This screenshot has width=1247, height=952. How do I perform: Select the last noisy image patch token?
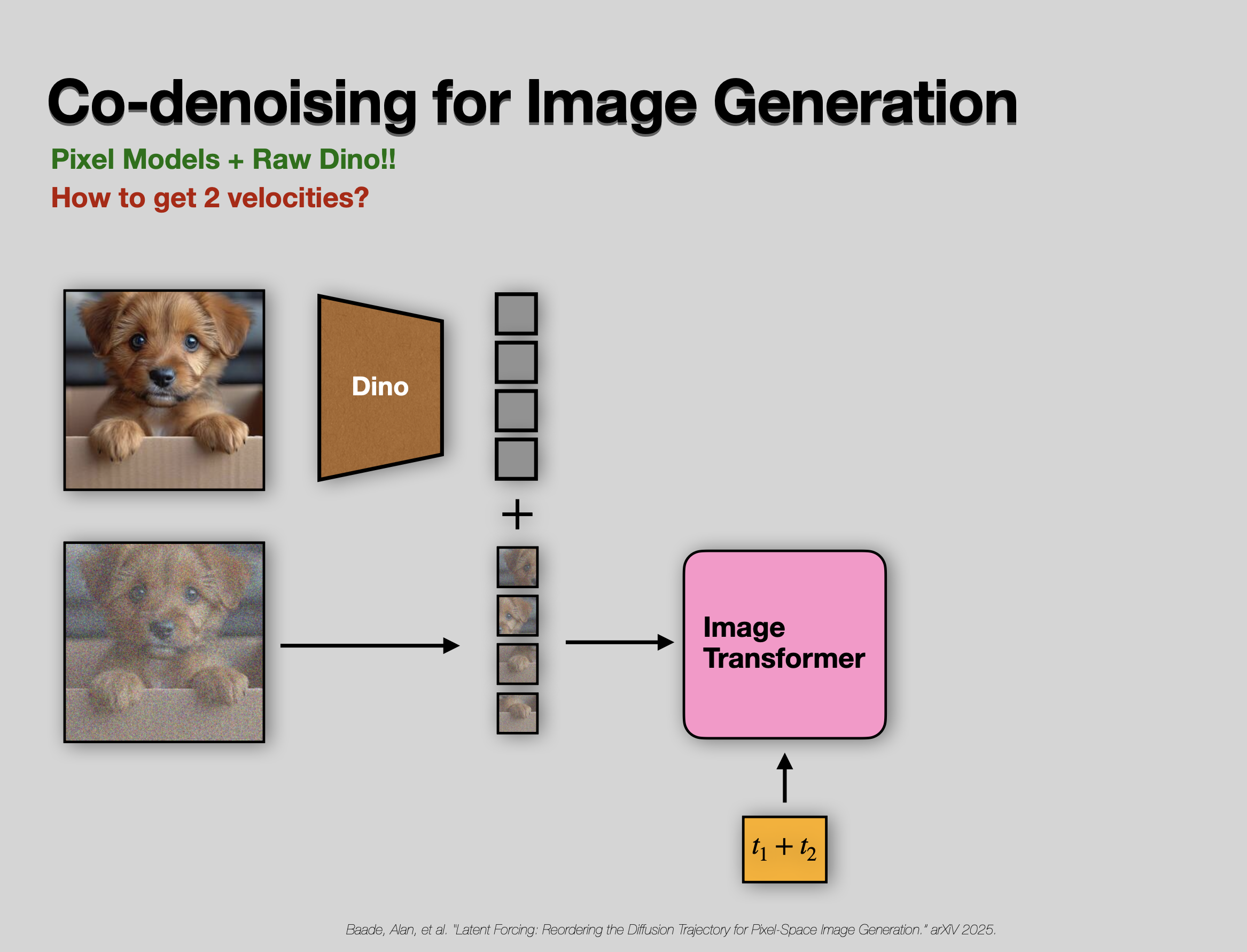517,713
